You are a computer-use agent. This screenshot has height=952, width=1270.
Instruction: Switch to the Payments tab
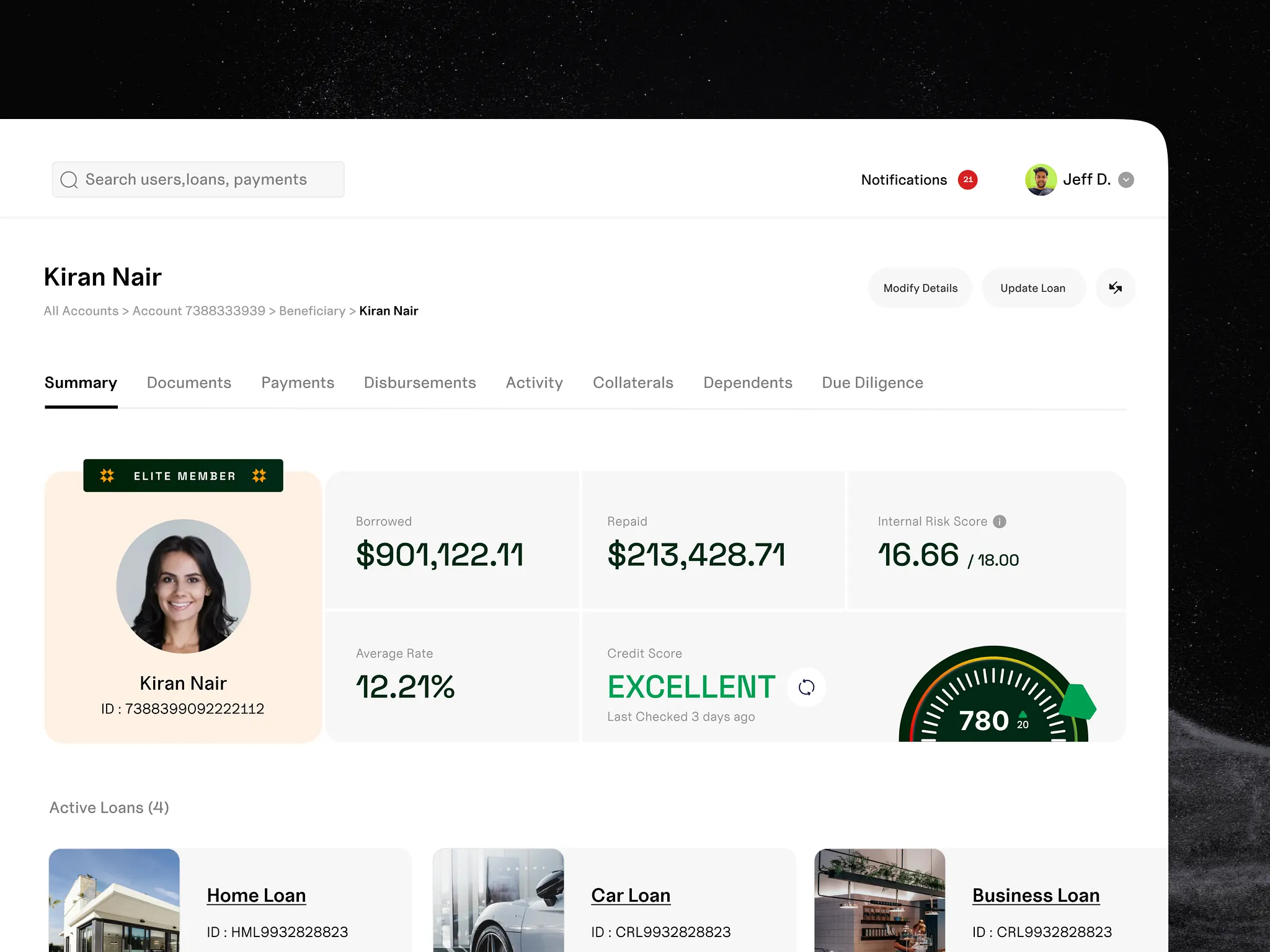click(x=298, y=382)
